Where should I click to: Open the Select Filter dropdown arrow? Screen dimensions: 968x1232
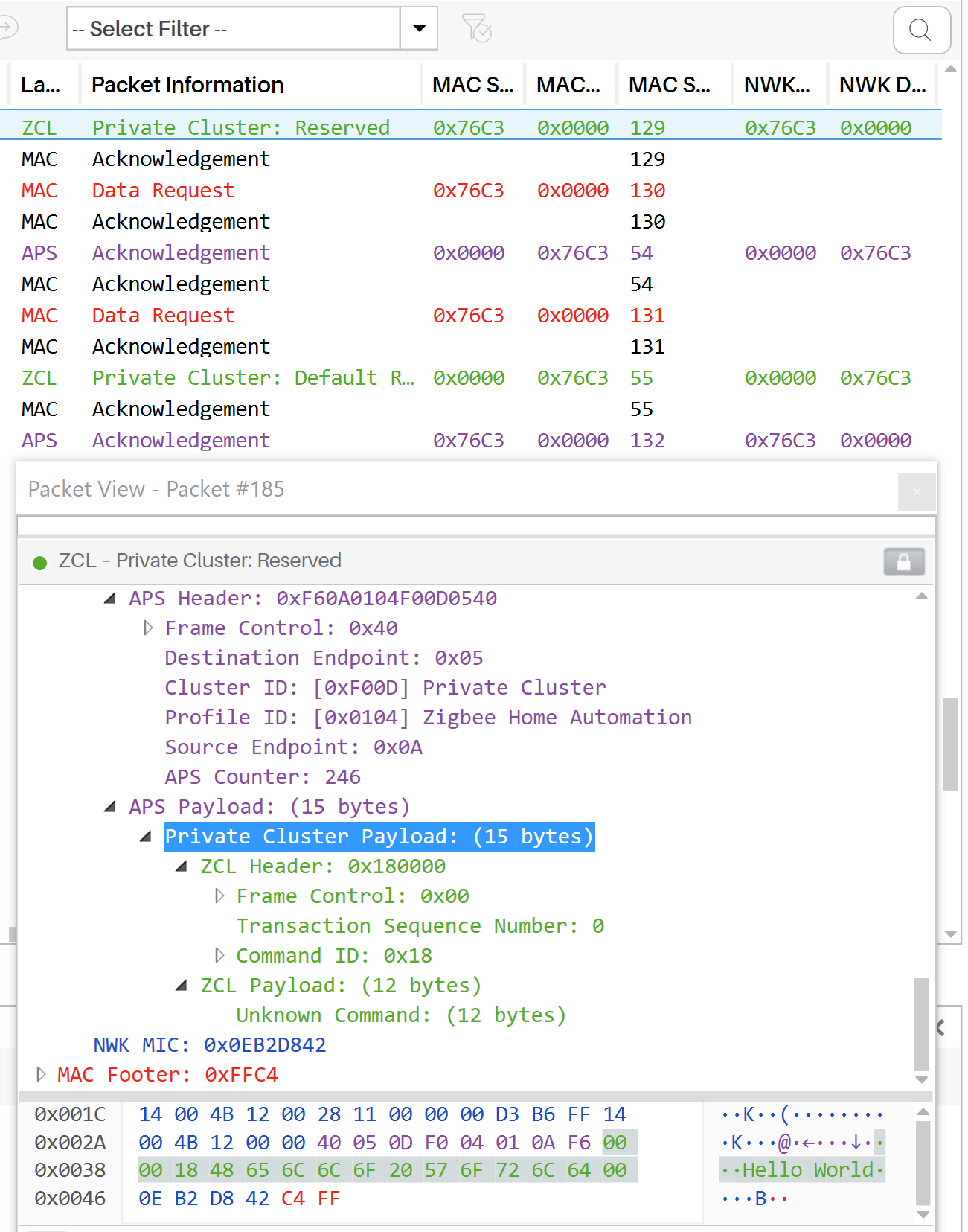pos(419,29)
